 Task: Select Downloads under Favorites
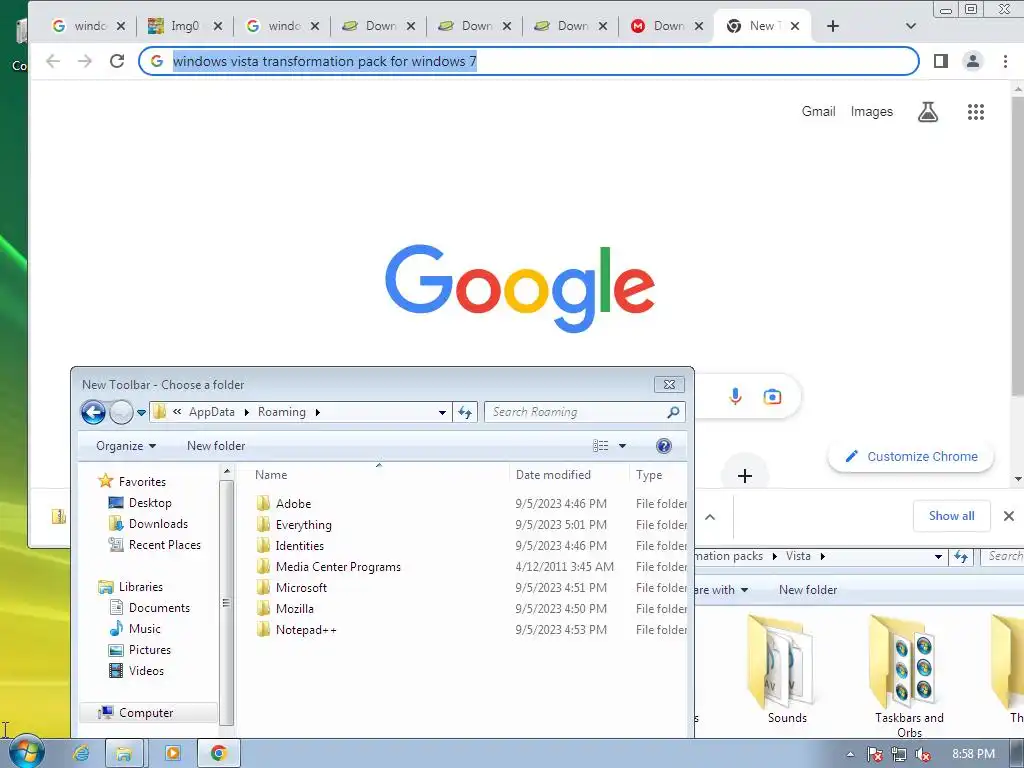click(x=158, y=524)
